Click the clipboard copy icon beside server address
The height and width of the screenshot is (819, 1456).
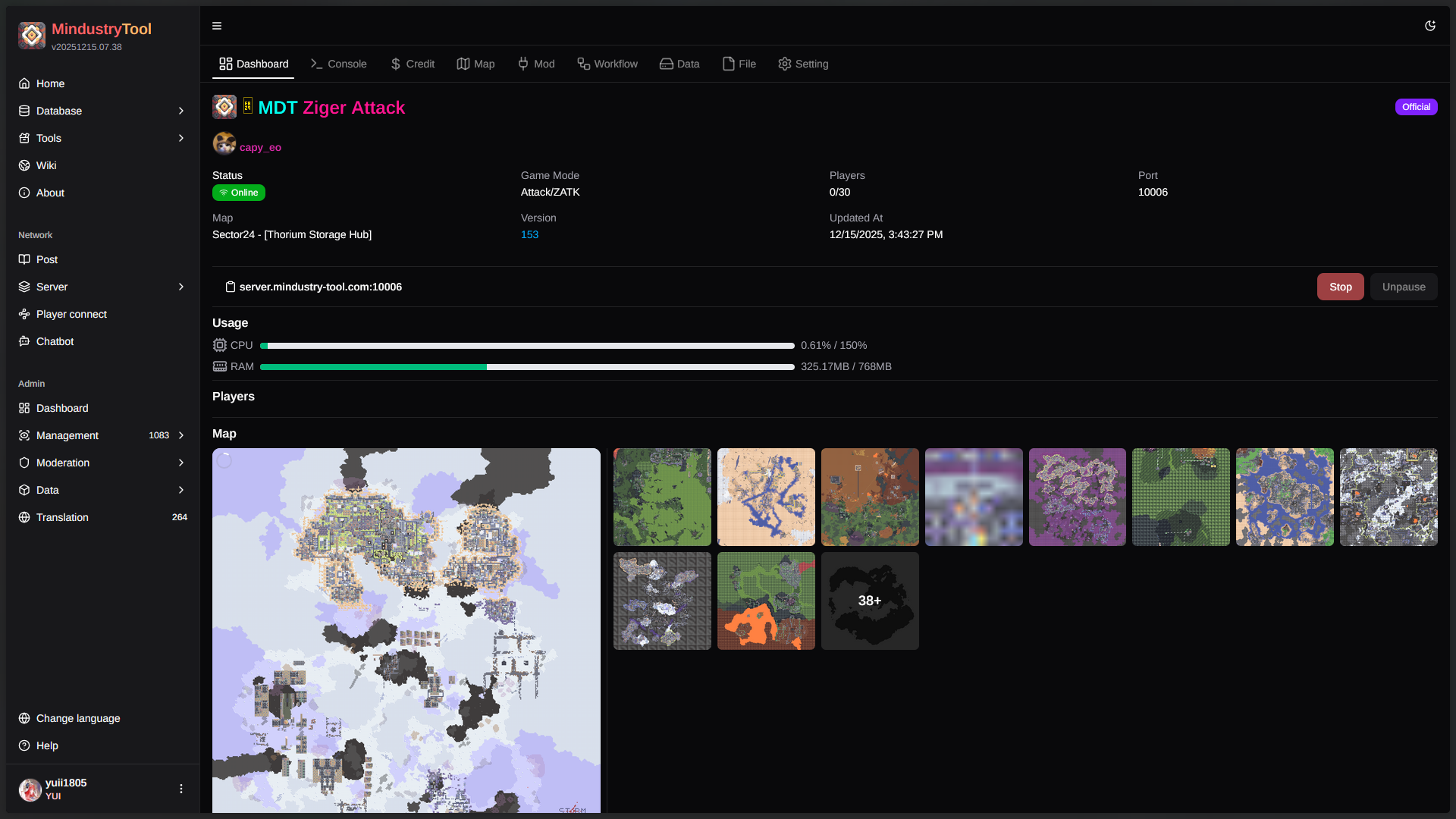tap(230, 287)
